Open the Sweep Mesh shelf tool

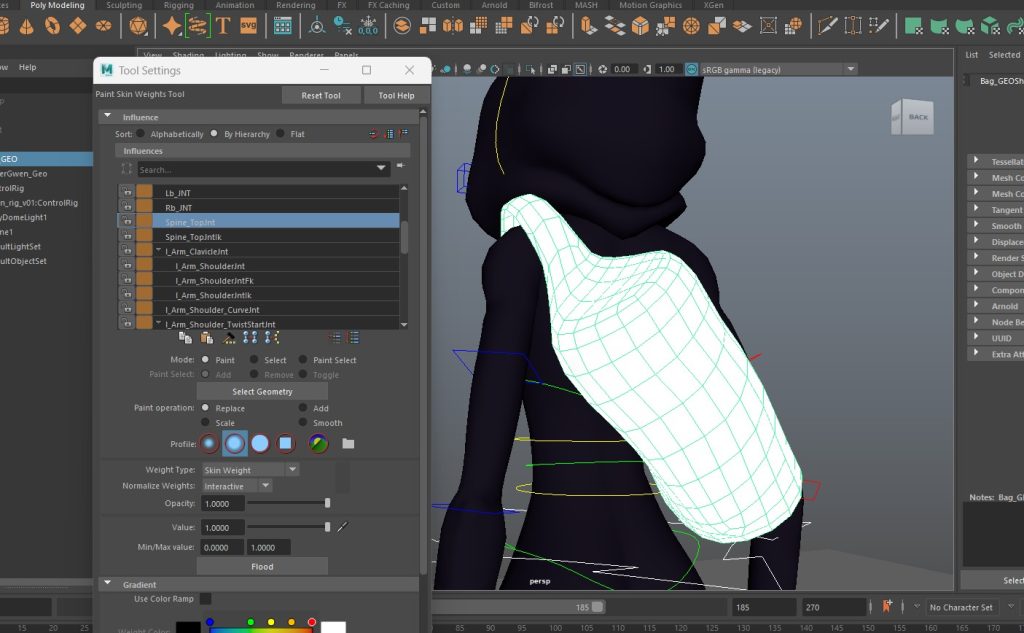point(197,26)
